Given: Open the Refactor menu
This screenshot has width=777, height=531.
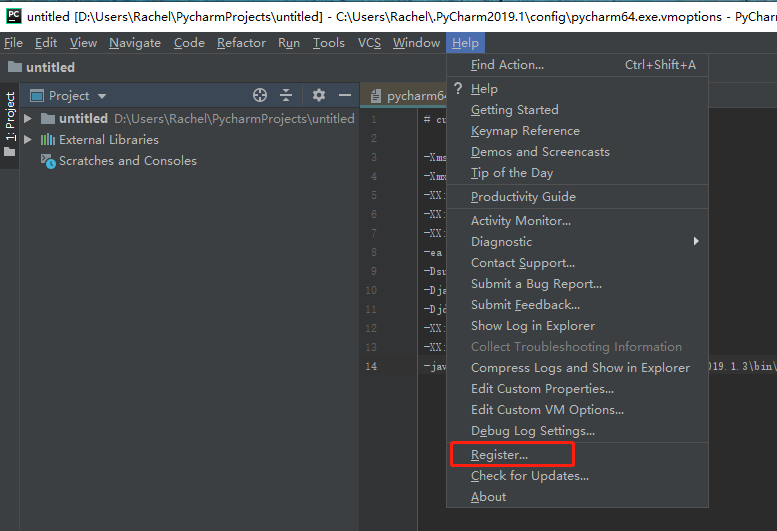Looking at the screenshot, I should tap(241, 43).
